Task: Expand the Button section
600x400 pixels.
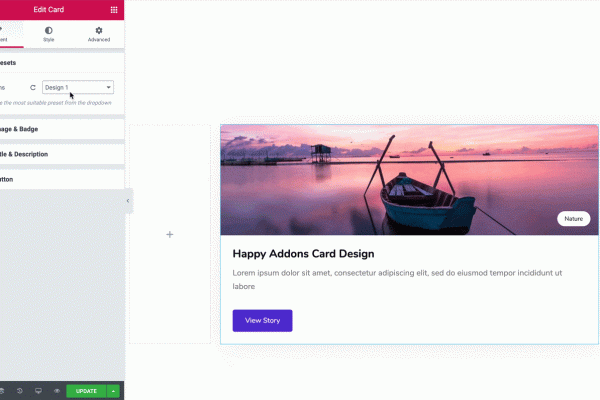Action: (x=61, y=180)
